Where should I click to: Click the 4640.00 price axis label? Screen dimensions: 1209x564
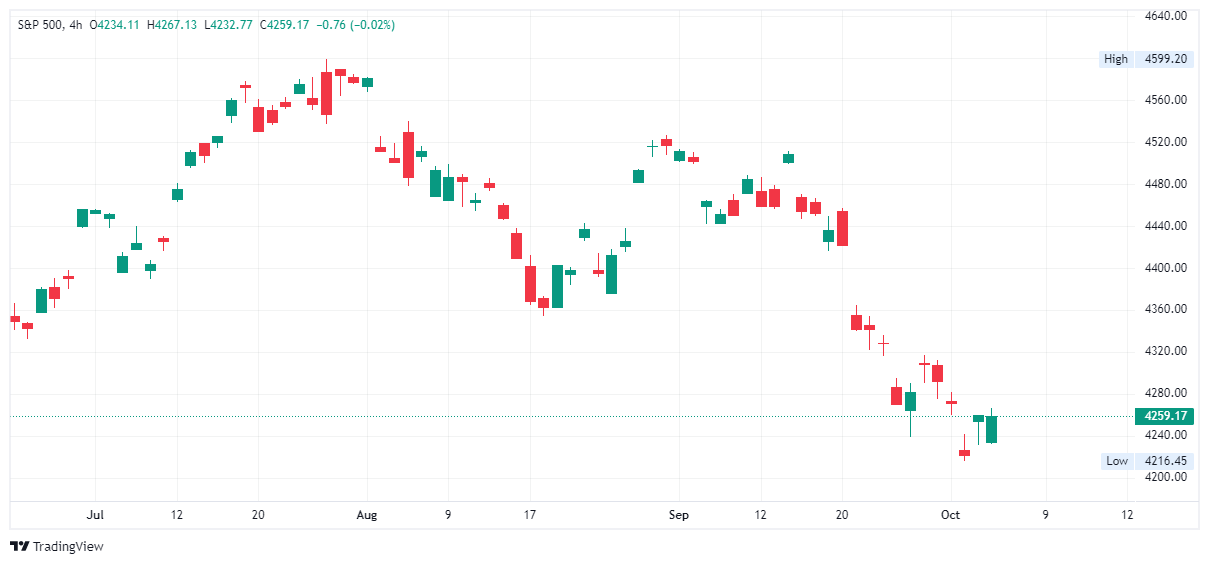[1166, 17]
